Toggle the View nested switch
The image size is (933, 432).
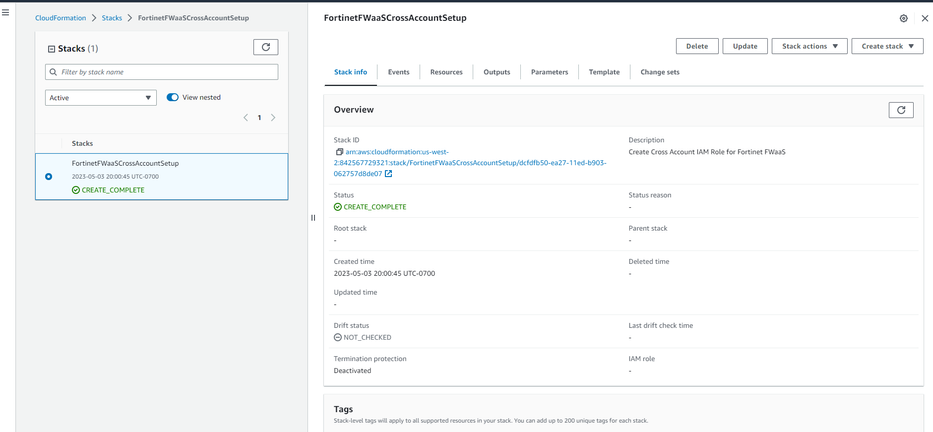point(173,98)
